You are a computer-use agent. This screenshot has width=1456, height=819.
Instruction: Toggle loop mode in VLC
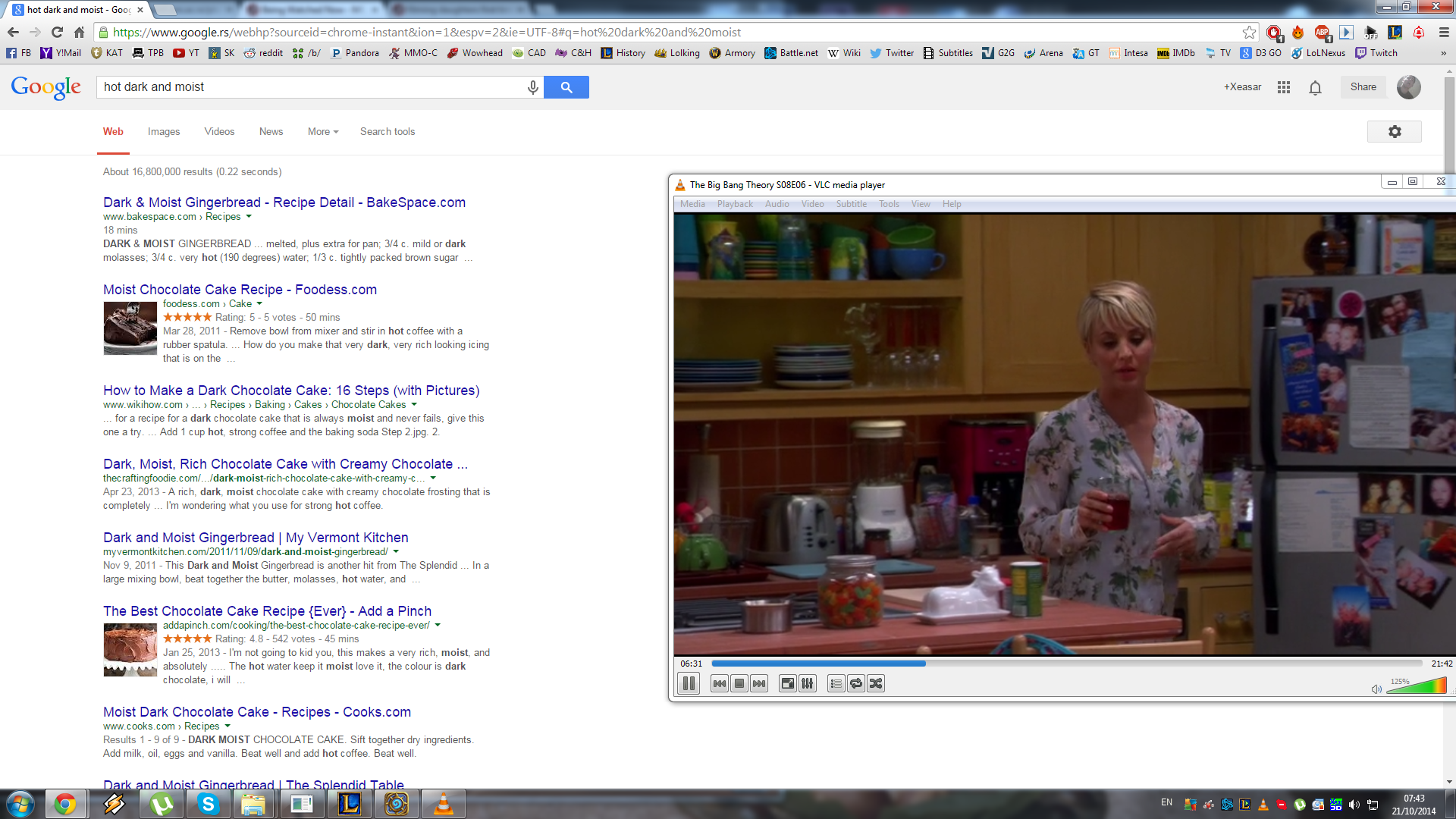tap(856, 683)
